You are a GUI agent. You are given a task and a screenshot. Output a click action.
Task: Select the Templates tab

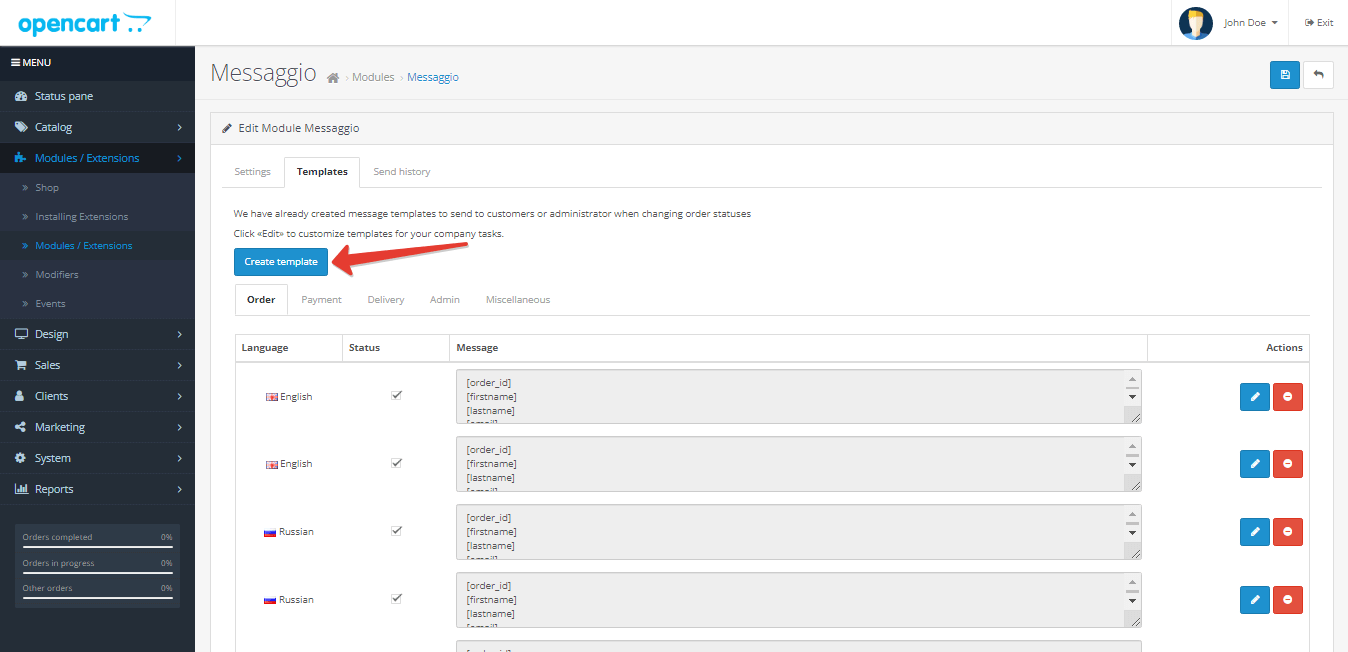click(322, 172)
